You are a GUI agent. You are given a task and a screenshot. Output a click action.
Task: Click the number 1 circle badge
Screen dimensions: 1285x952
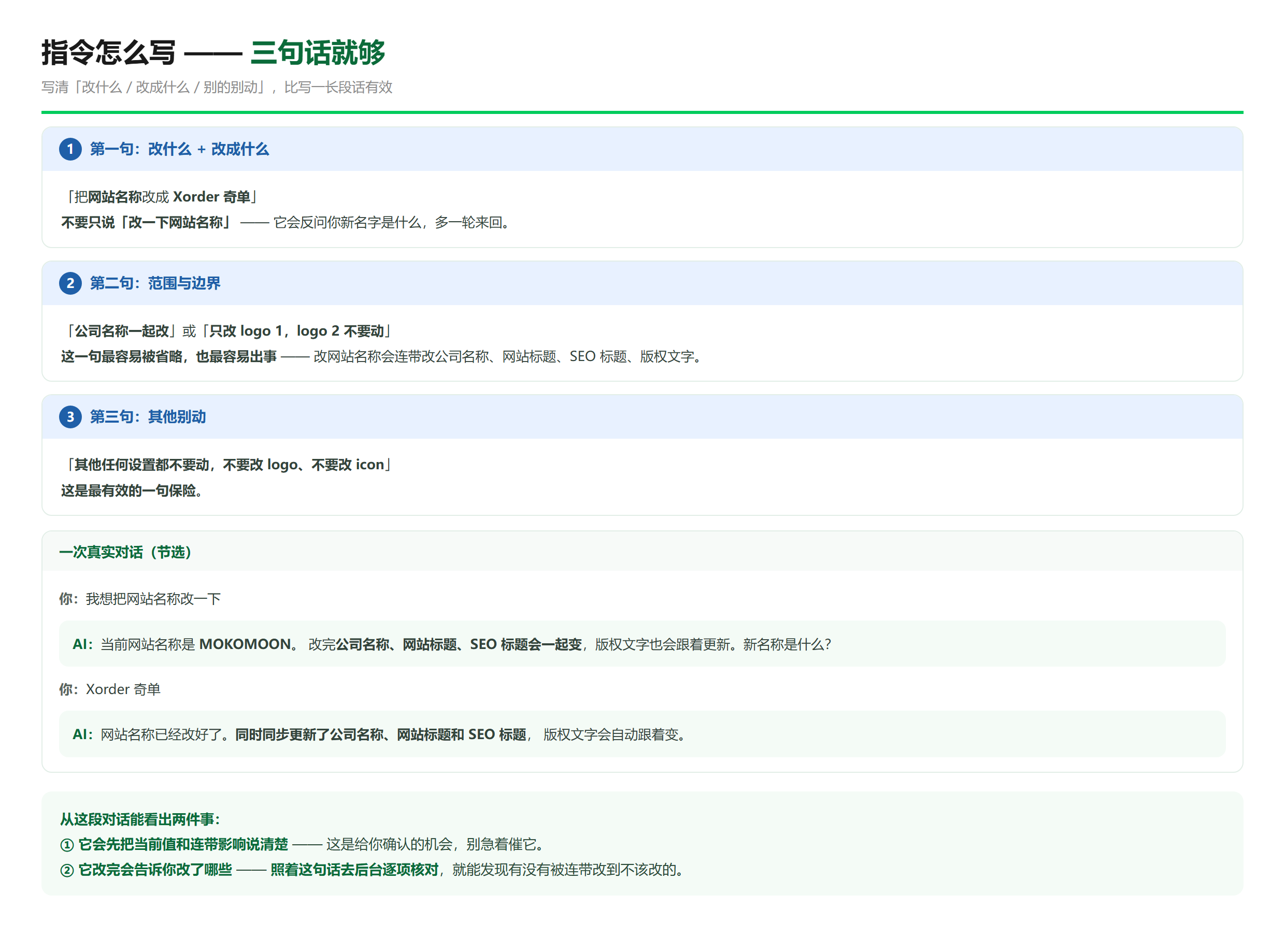coord(70,149)
